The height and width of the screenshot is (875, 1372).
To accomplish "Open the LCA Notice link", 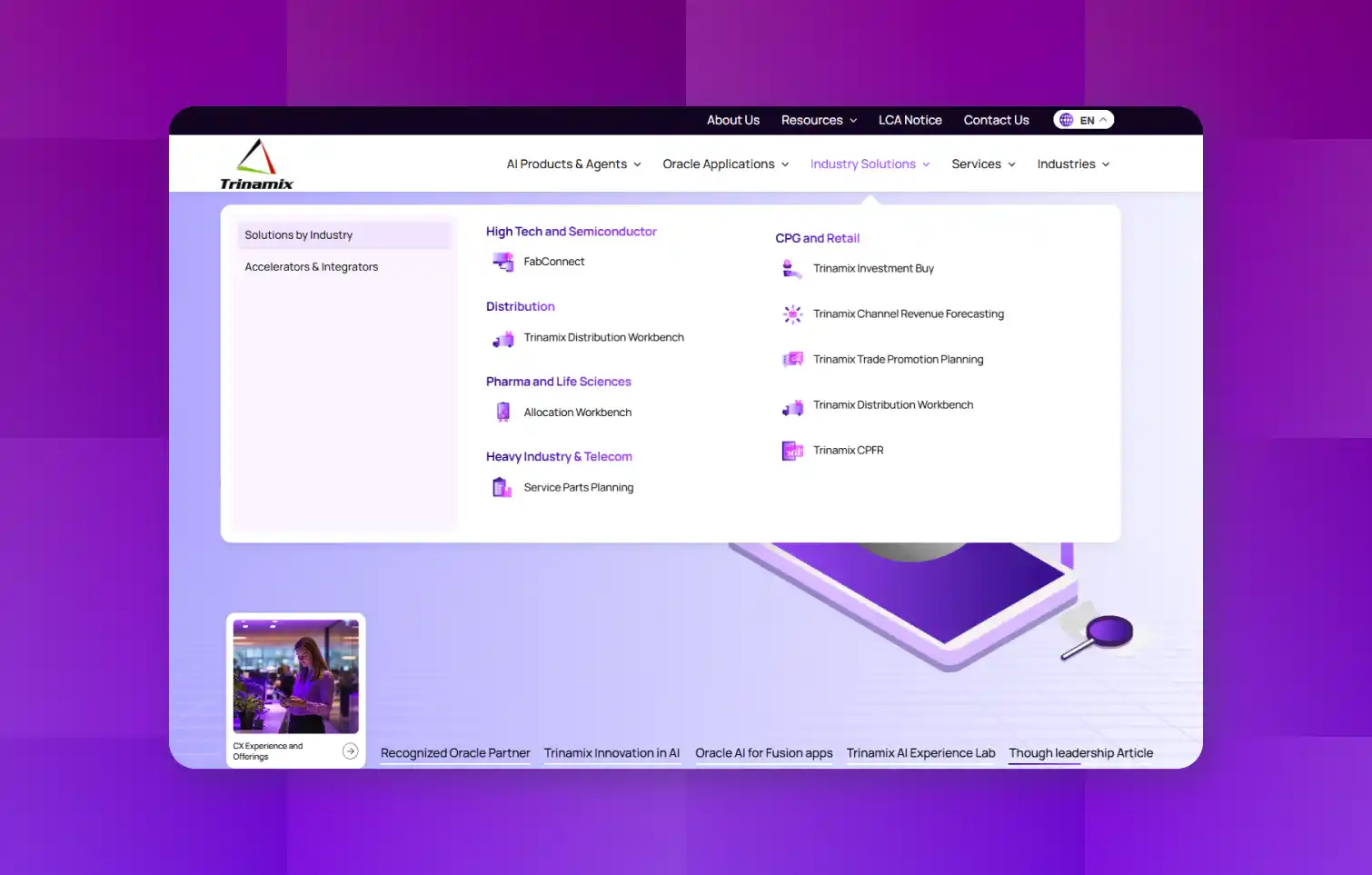I will [910, 120].
